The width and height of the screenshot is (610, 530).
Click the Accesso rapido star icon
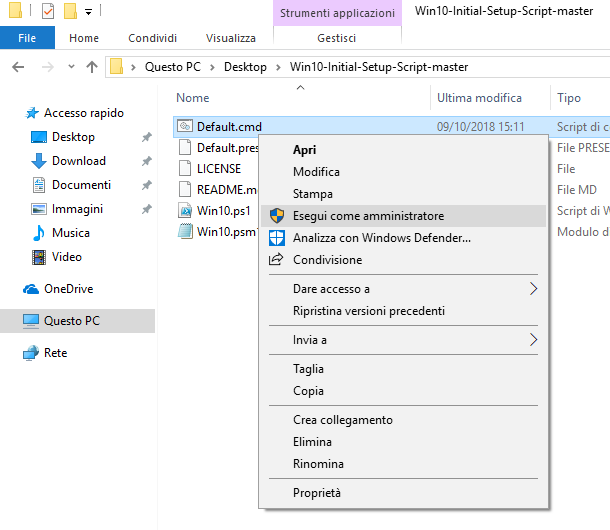[x=32, y=113]
